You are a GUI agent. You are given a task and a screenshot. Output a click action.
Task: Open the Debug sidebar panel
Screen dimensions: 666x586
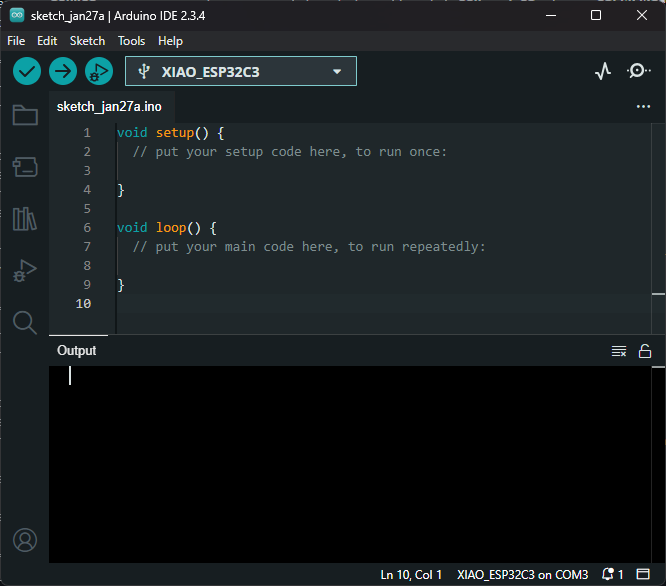coord(25,270)
